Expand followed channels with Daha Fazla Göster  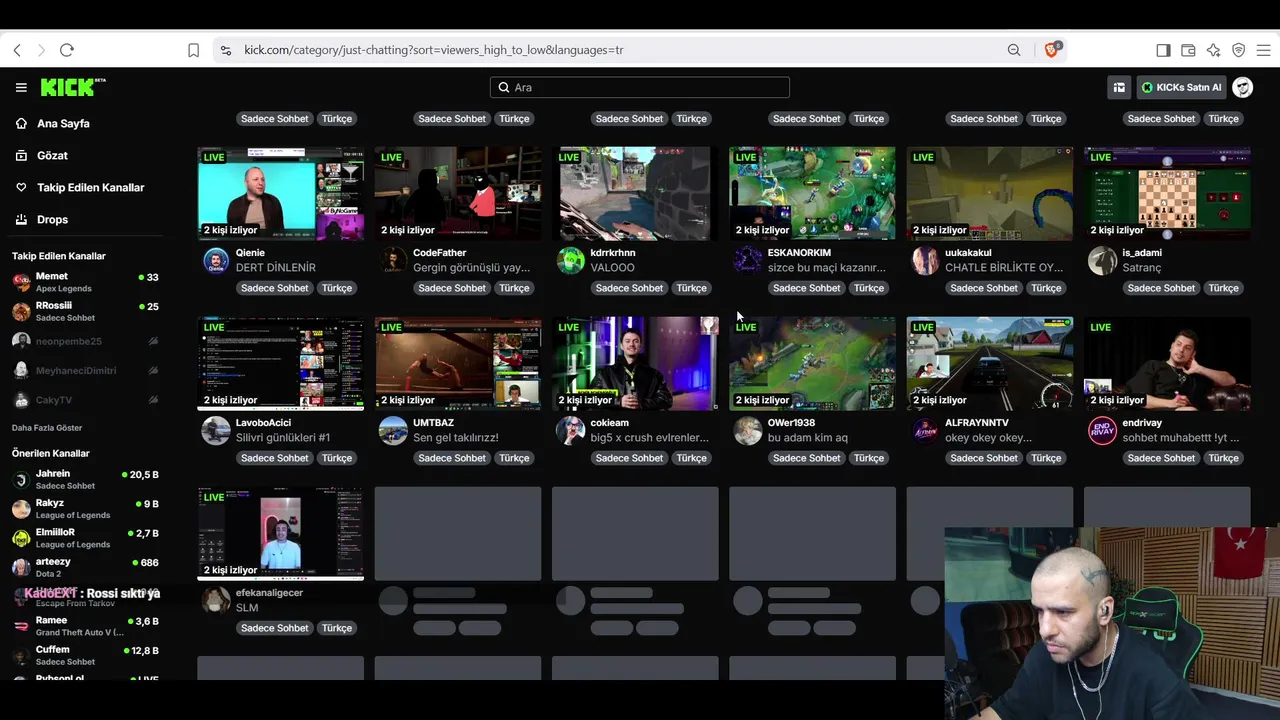[x=47, y=428]
